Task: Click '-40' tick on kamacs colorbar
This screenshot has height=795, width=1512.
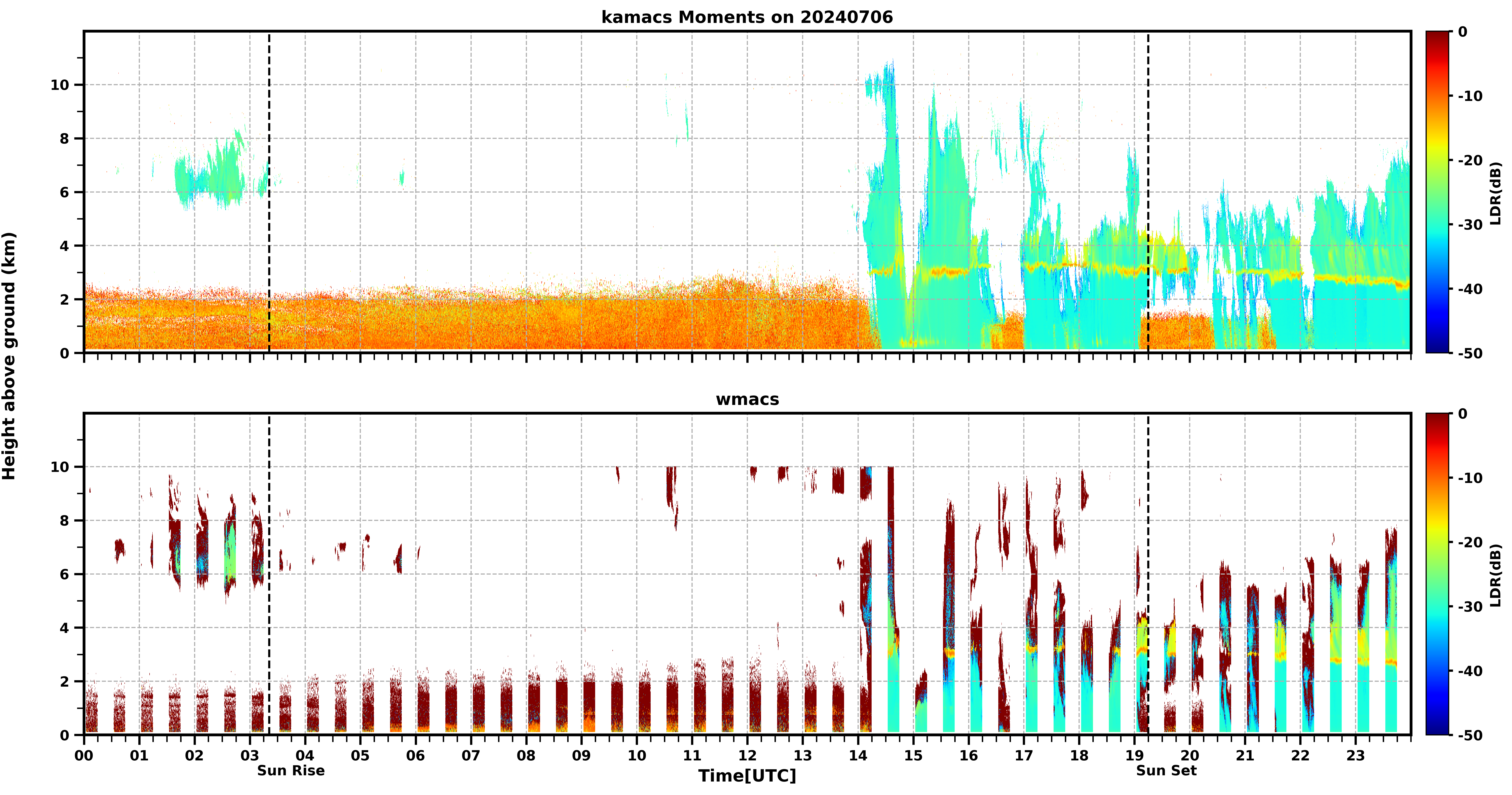Action: 1470,289
